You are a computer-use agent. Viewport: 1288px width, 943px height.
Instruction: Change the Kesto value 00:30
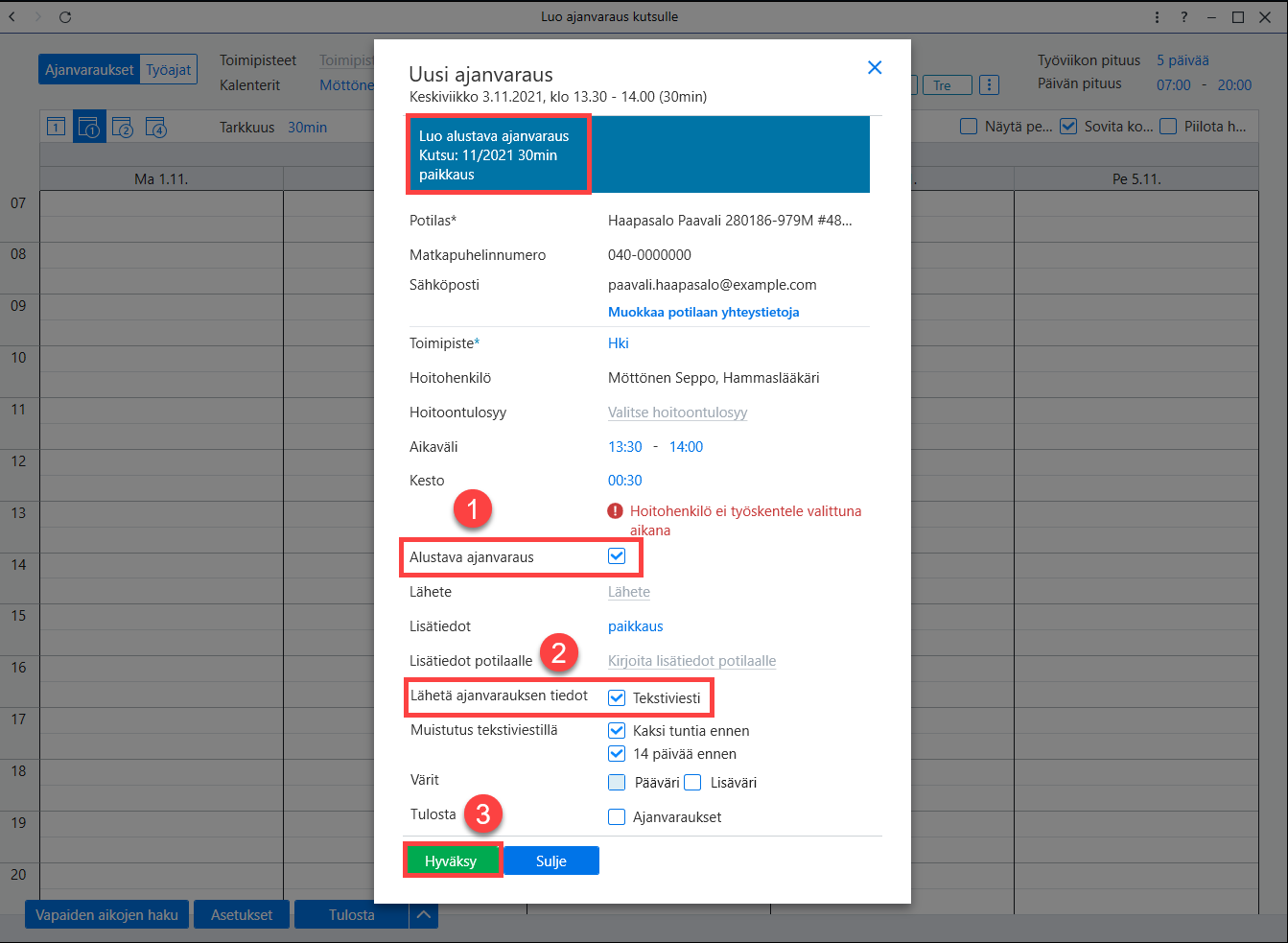coord(625,480)
